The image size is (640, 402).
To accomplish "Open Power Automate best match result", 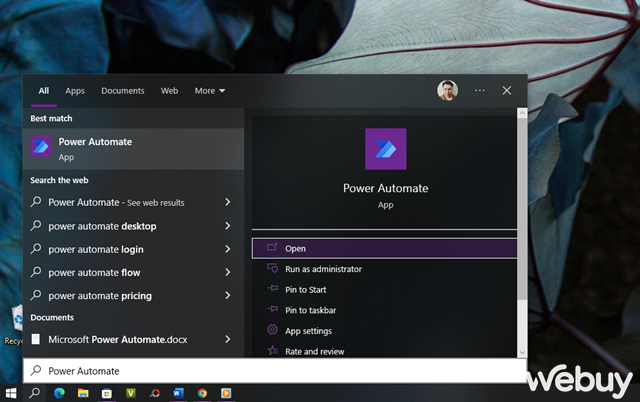I will (133, 149).
